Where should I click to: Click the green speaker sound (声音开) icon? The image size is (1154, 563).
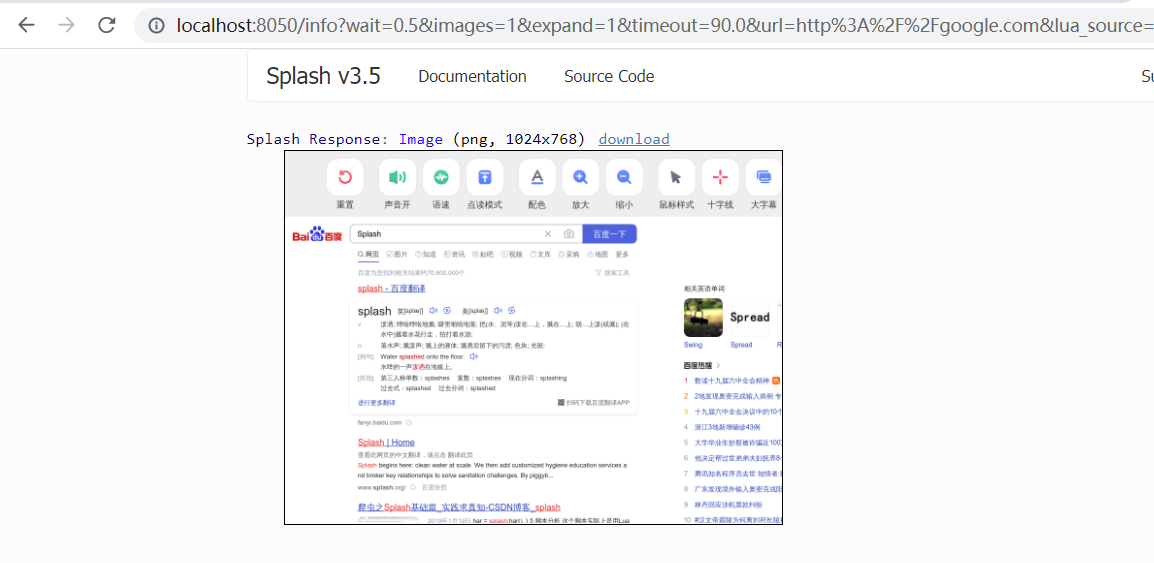(x=397, y=177)
